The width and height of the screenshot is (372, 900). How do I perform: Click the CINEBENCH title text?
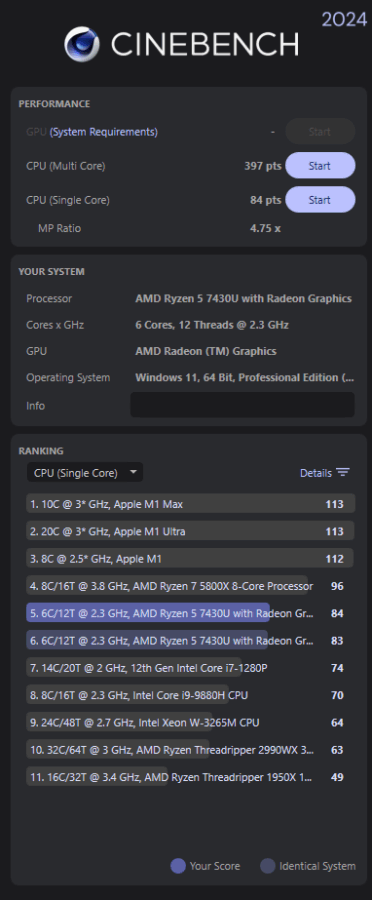coord(205,44)
